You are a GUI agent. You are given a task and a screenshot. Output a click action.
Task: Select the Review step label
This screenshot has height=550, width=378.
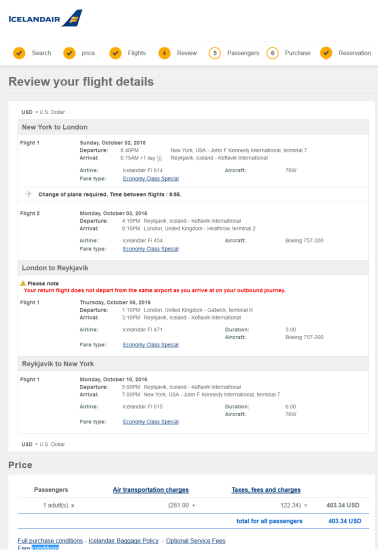(187, 53)
